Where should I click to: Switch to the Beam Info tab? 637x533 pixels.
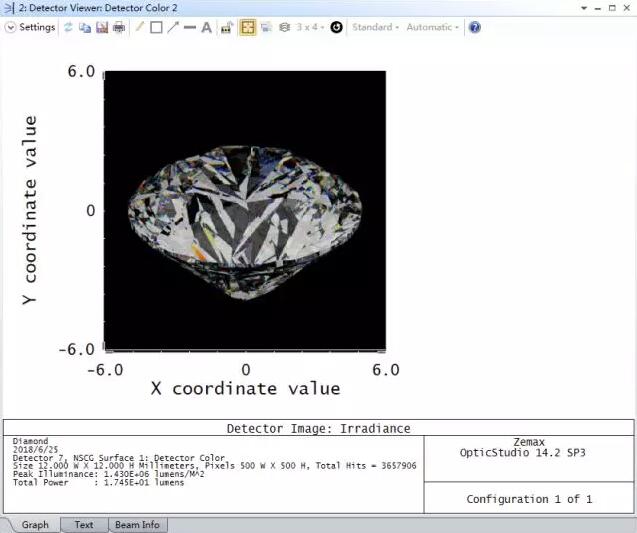(138, 524)
